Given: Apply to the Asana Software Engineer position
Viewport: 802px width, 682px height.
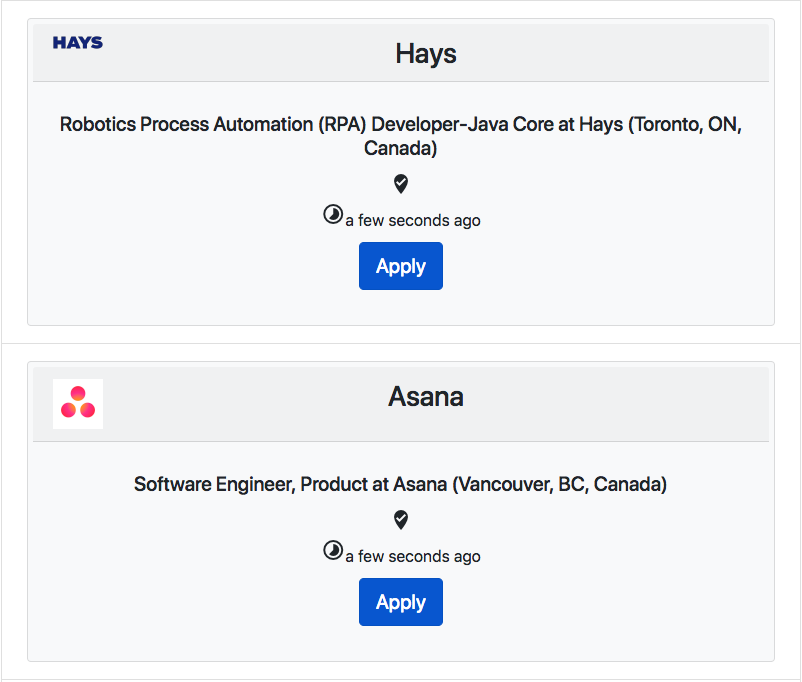Looking at the screenshot, I should pos(400,602).
